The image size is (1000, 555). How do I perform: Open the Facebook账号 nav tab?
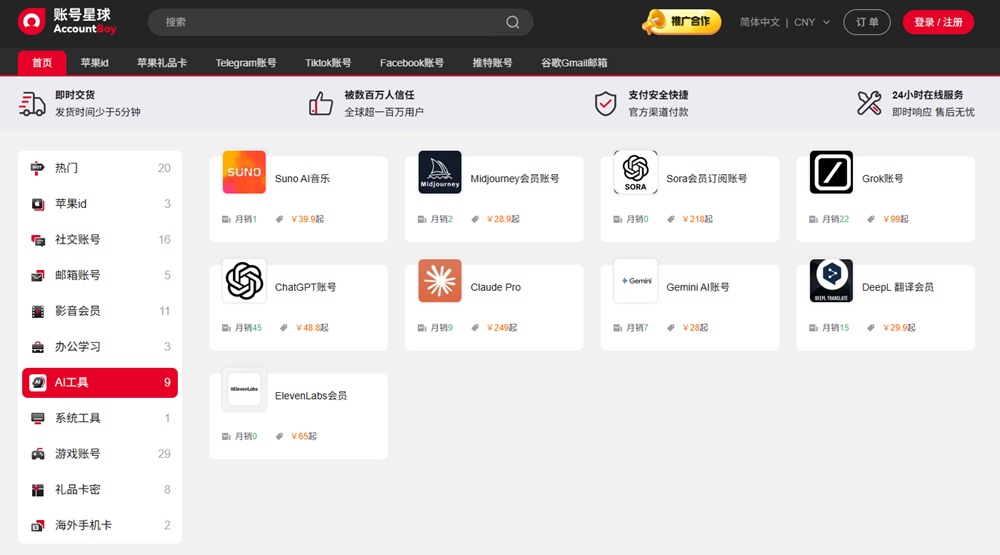click(412, 63)
